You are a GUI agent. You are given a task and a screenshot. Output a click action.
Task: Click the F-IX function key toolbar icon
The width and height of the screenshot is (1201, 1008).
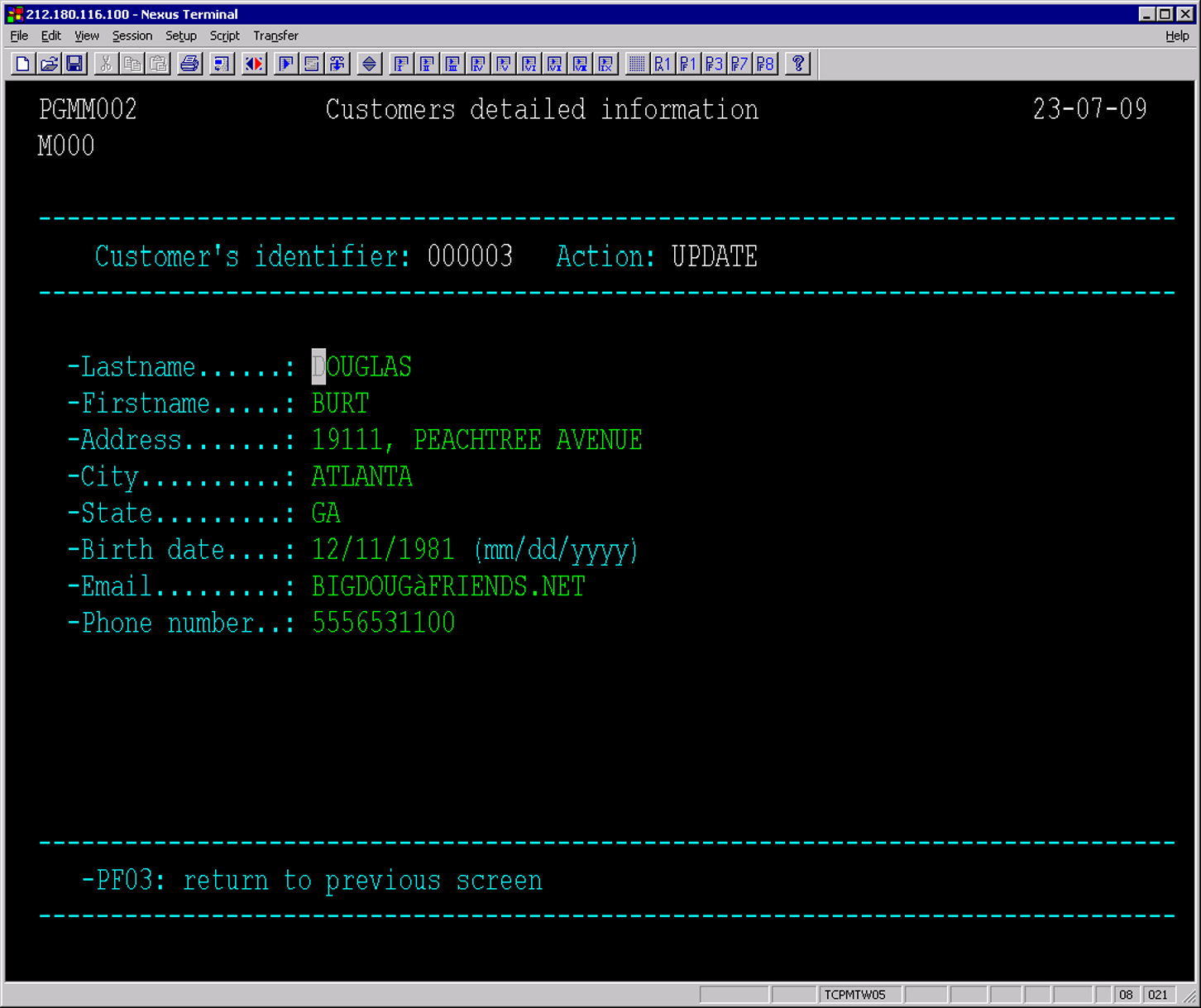point(606,64)
